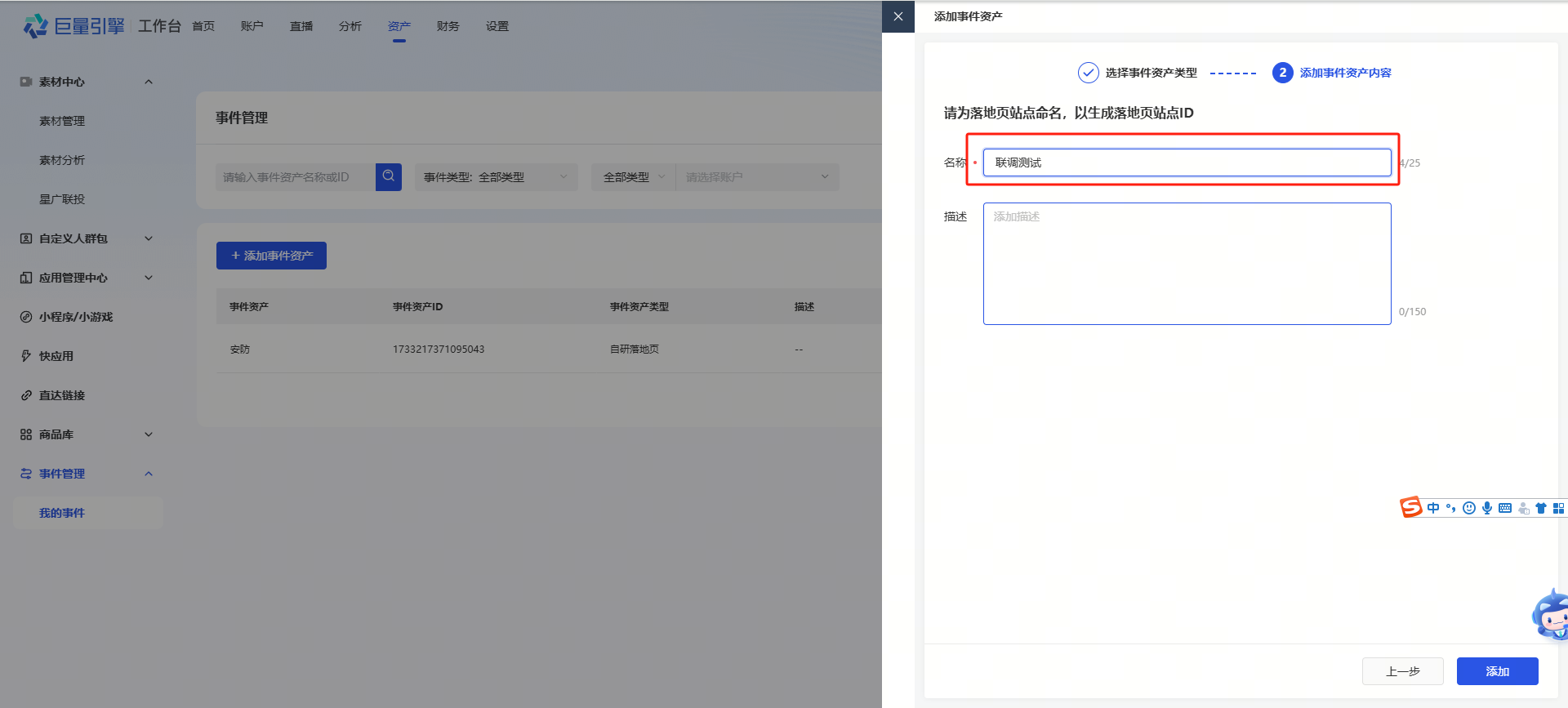
Task: Select 我的事件 in the sidebar
Action: (62, 513)
